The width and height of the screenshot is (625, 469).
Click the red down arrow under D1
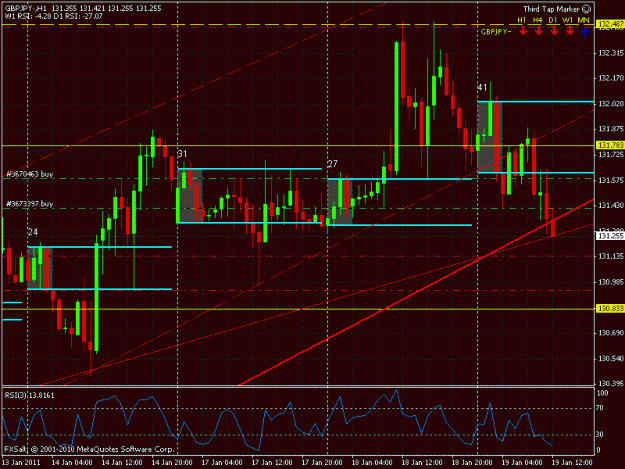[x=554, y=31]
